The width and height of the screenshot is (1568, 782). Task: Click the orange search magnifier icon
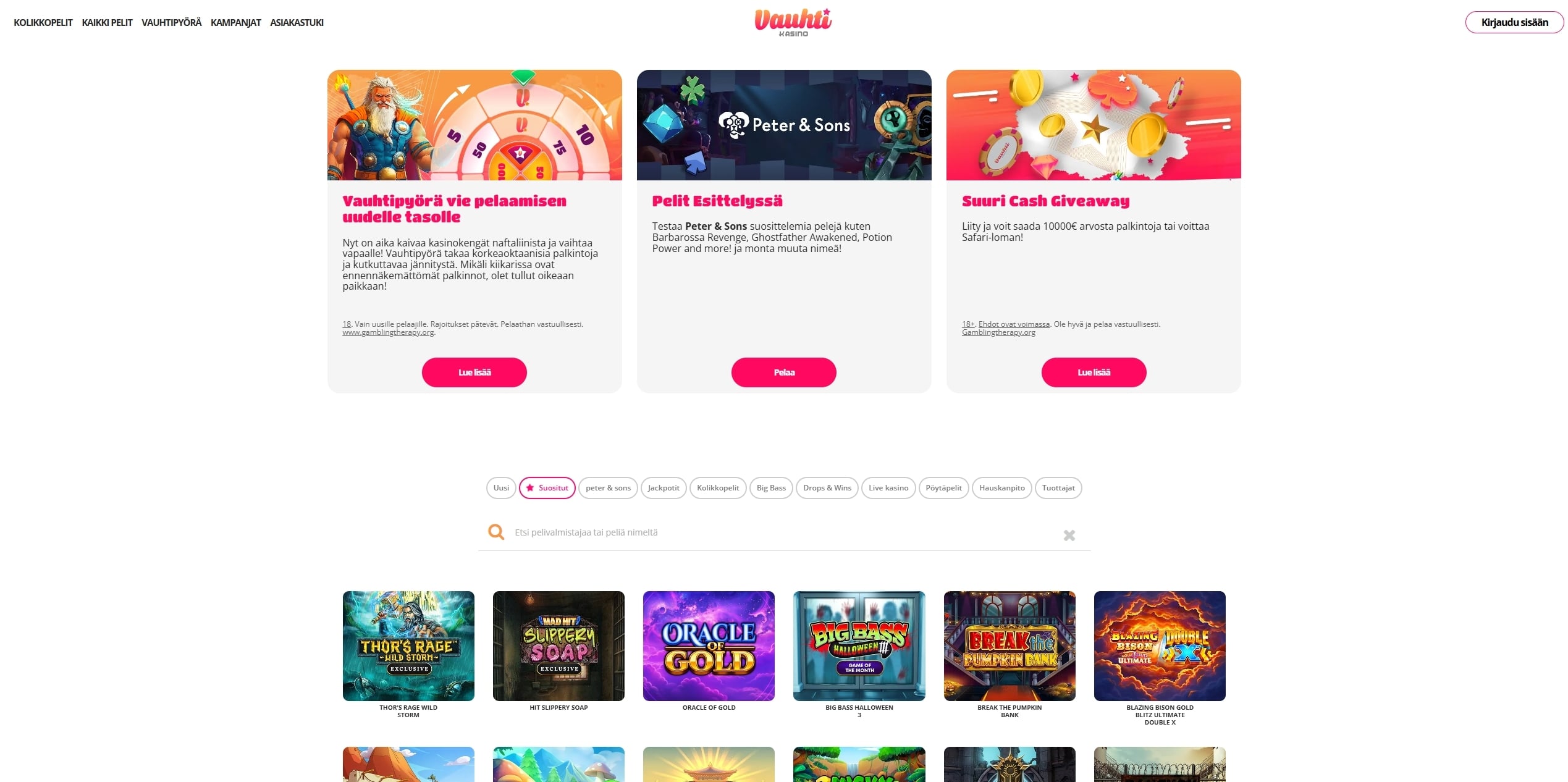495,532
